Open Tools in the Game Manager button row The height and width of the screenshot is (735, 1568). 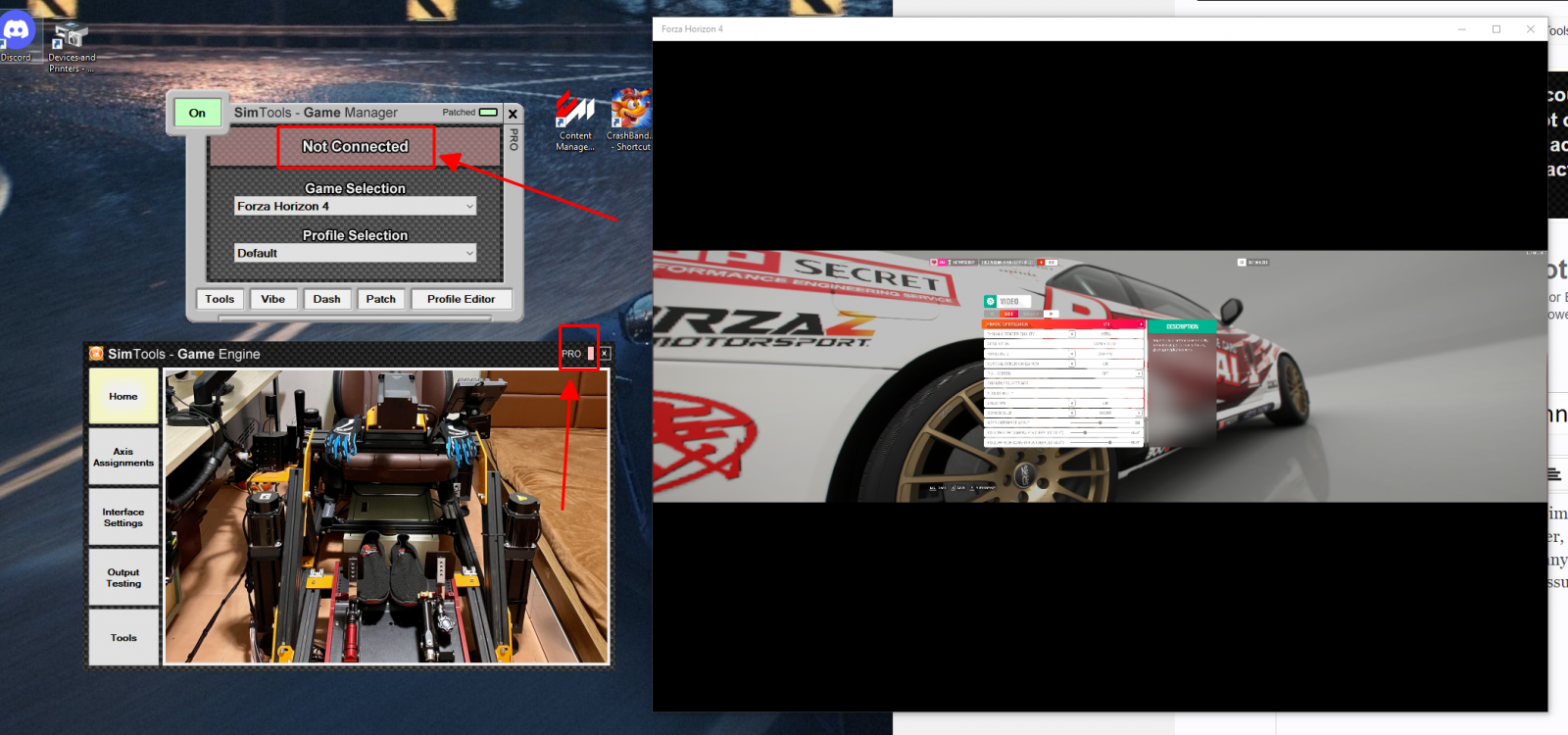pyautogui.click(x=220, y=299)
